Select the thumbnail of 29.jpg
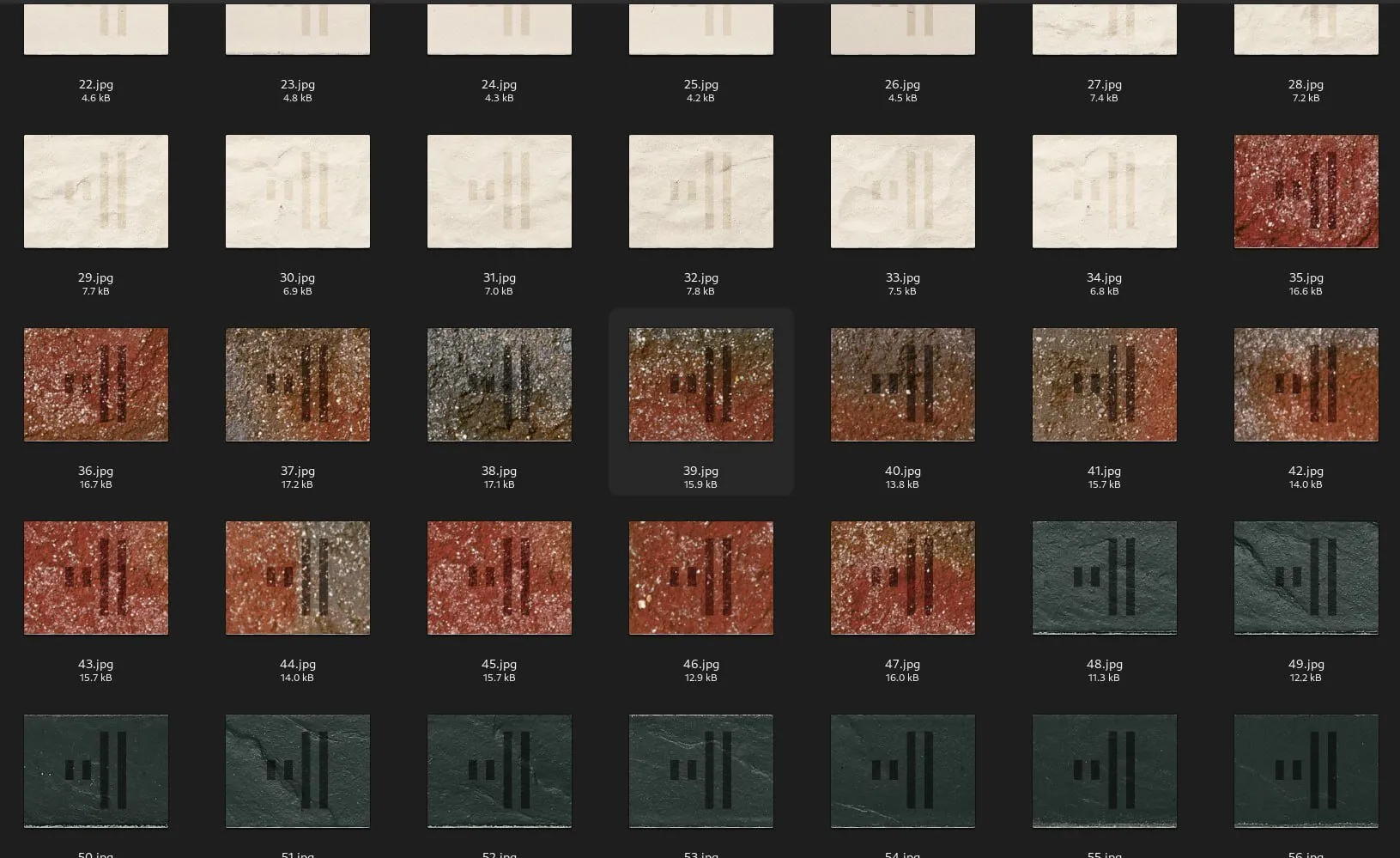Image resolution: width=1400 pixels, height=858 pixels. click(x=96, y=192)
